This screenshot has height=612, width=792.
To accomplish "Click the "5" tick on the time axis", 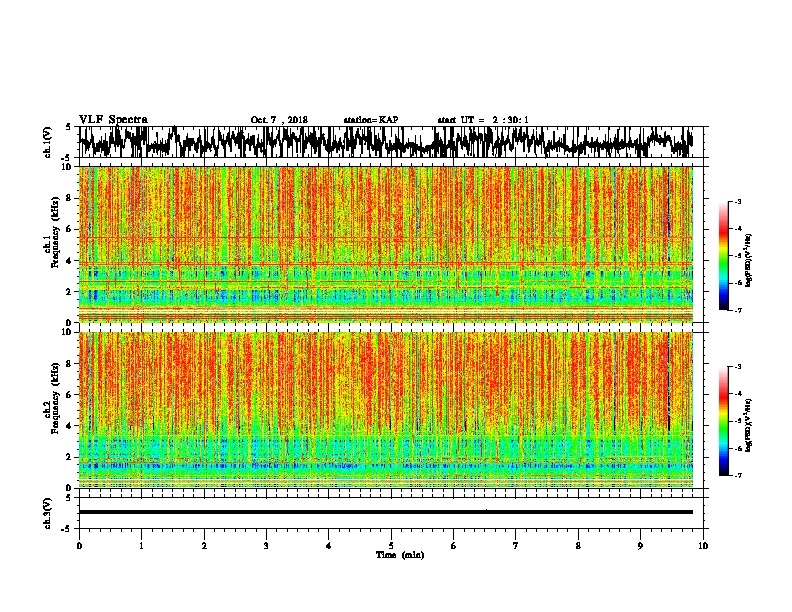I will tap(391, 546).
